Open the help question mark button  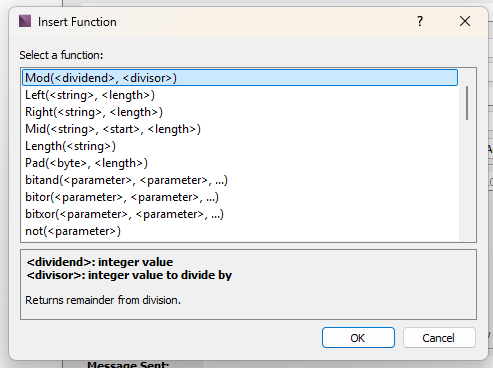[420, 21]
